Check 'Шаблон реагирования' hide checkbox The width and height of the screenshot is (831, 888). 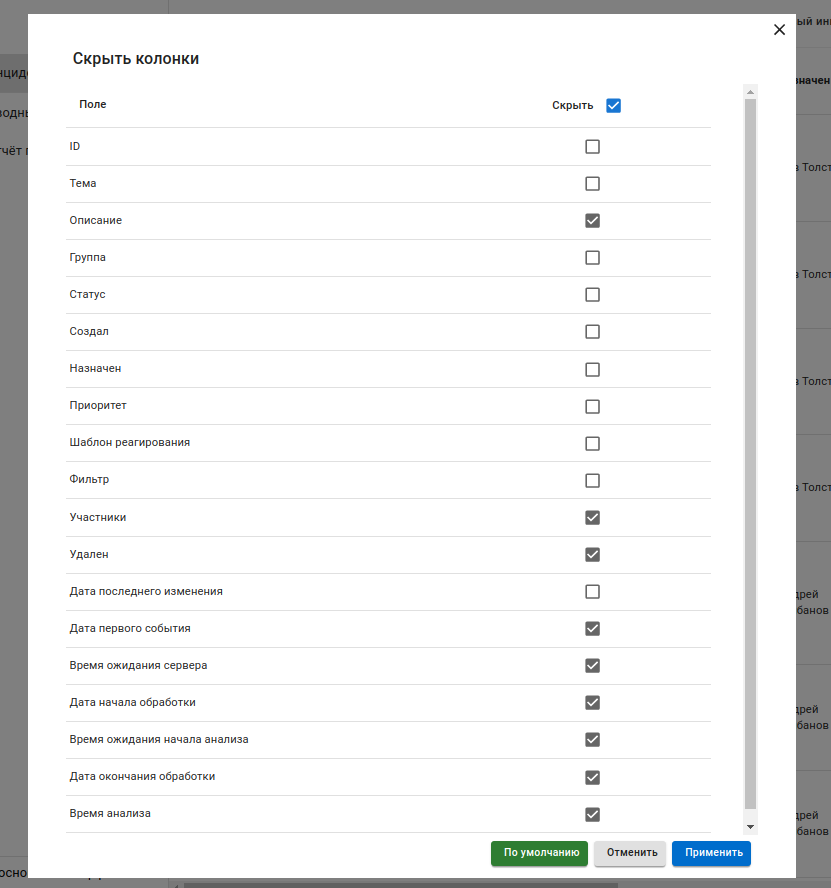(x=592, y=443)
